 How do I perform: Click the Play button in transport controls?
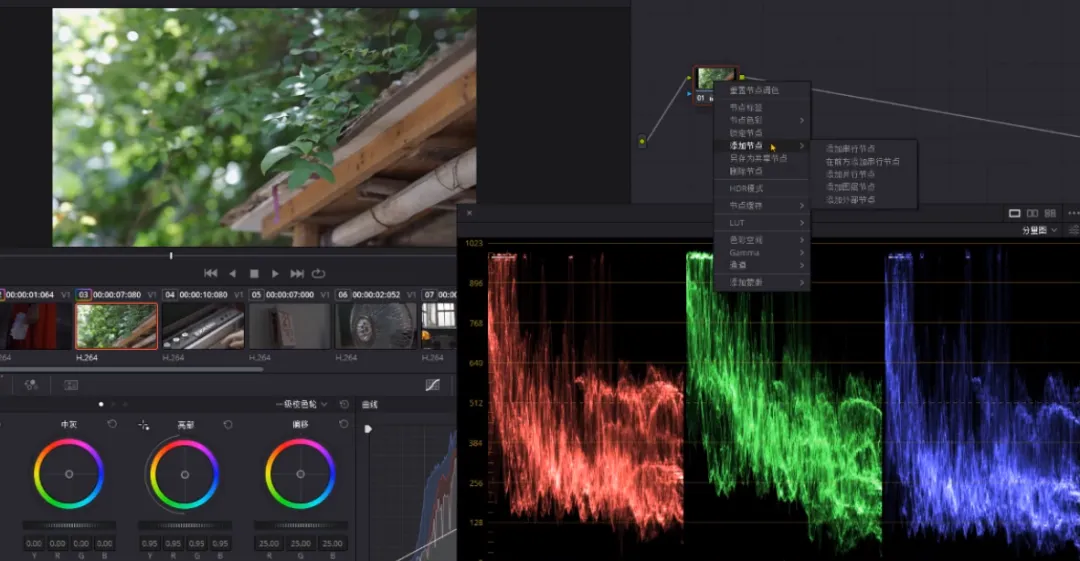click(275, 273)
